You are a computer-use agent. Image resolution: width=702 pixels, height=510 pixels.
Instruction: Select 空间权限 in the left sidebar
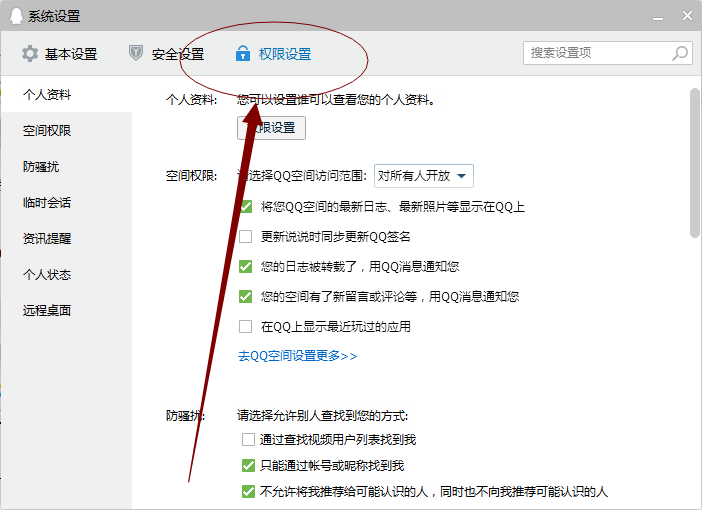click(66, 130)
